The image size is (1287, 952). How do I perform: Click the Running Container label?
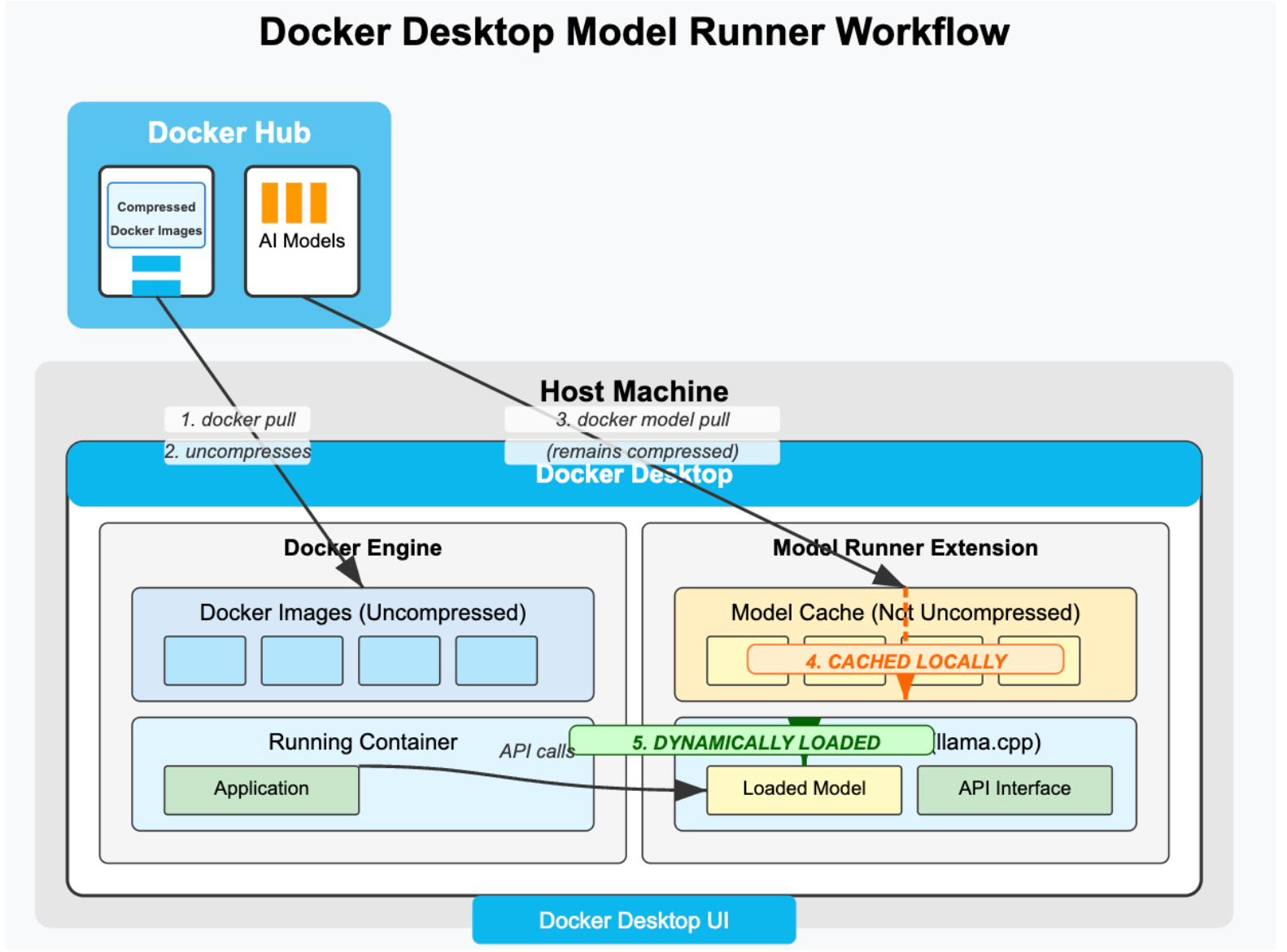[x=363, y=742]
